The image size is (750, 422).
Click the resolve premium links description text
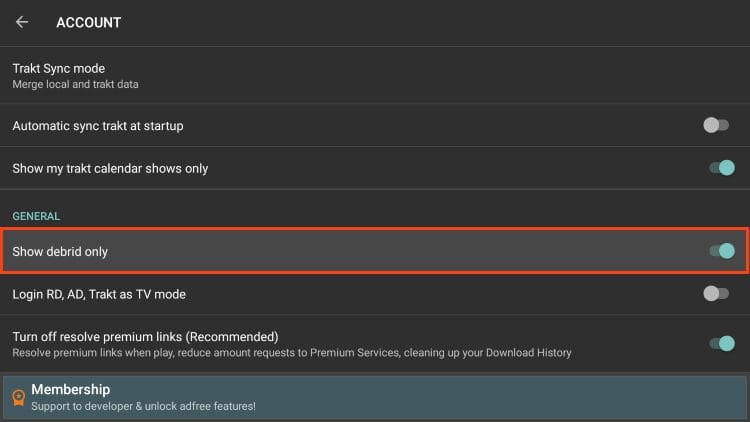pos(292,352)
